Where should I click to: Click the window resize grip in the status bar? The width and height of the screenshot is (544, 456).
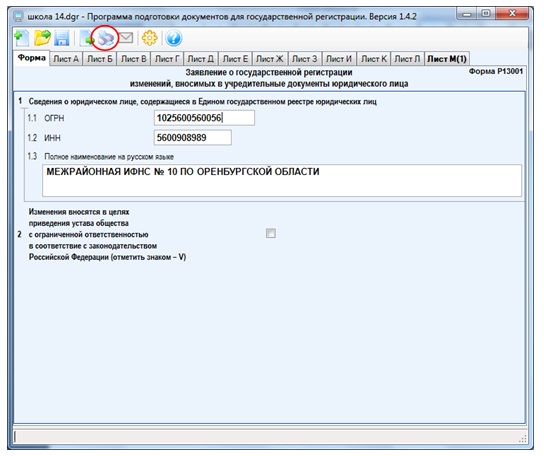point(523,438)
